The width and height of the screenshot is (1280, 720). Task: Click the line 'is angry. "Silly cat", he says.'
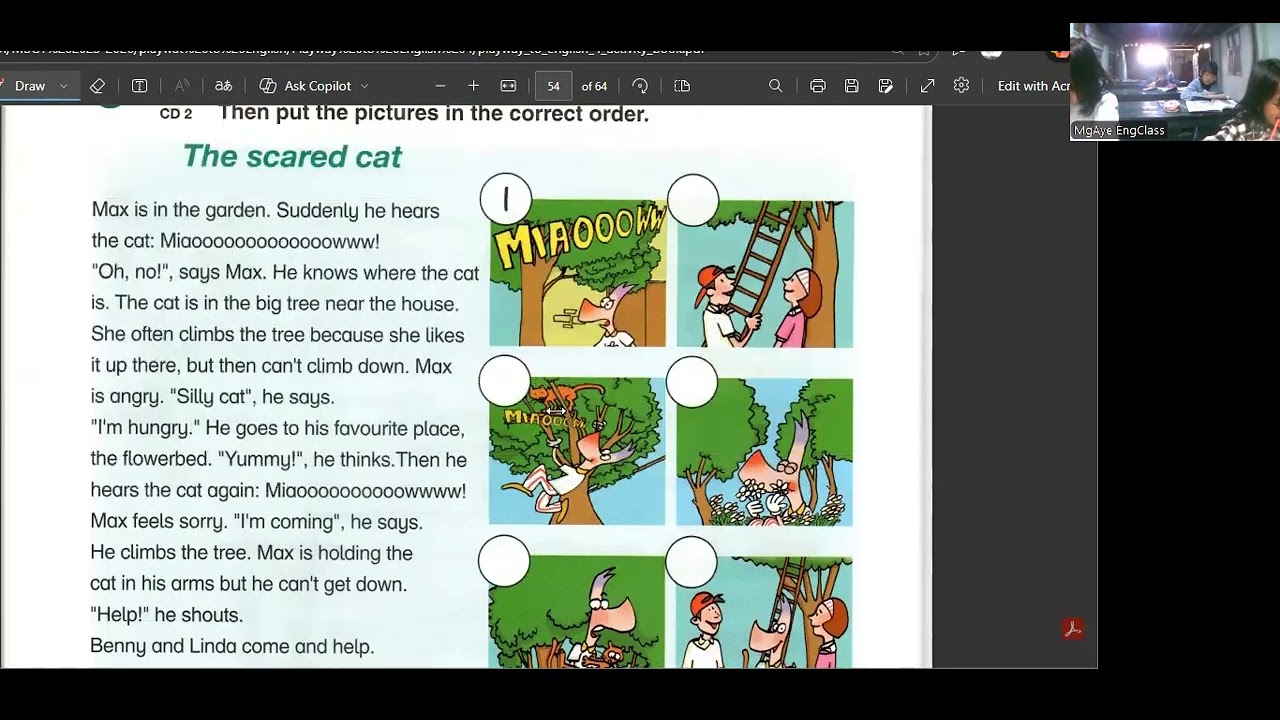click(x=213, y=397)
